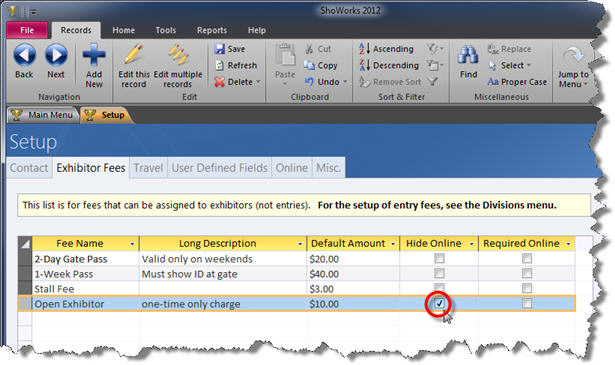Click the Copy icon
Screen dimensions: 615x365
point(309,65)
